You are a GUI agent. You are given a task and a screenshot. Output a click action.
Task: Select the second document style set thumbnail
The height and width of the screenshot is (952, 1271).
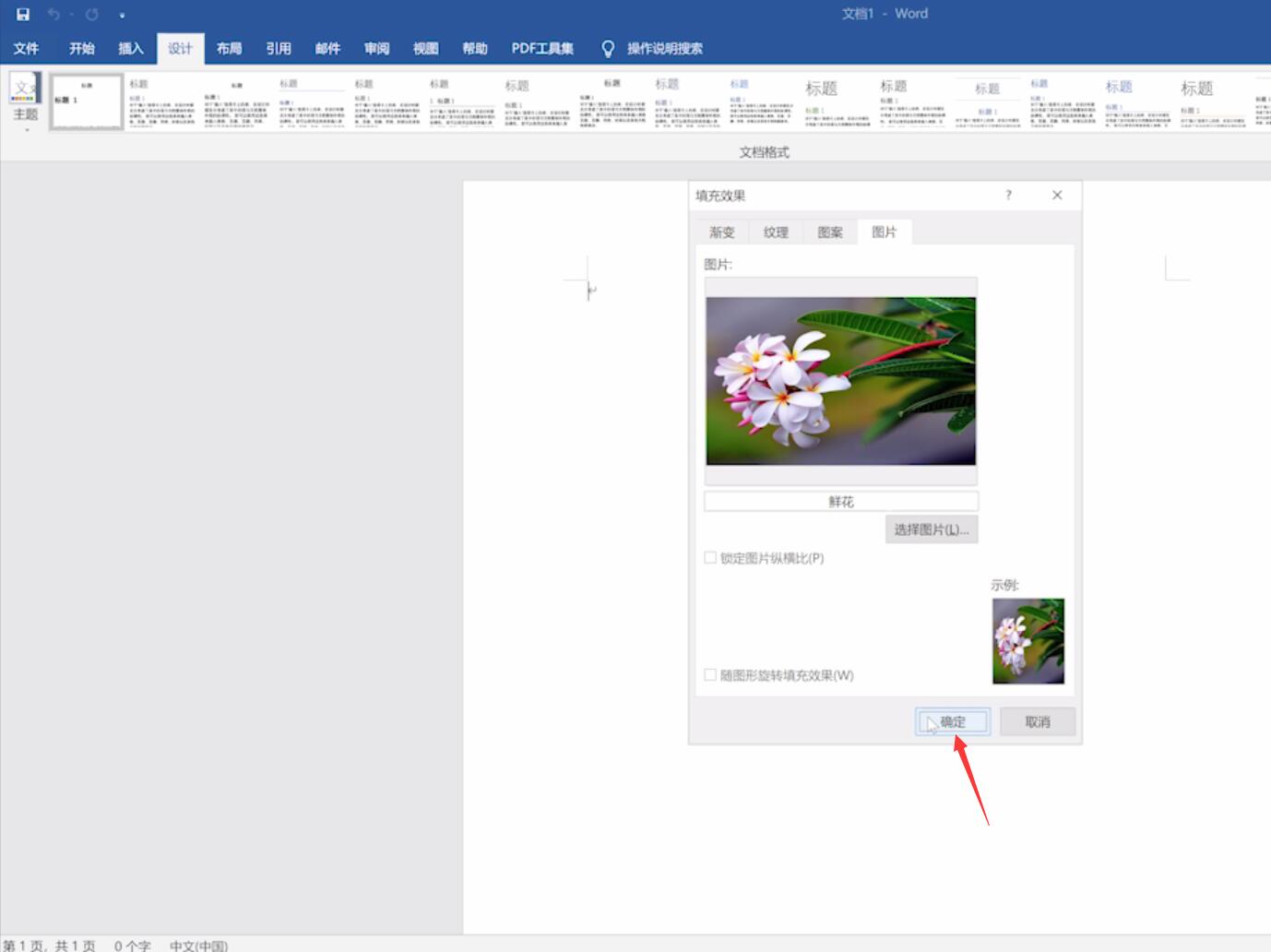click(162, 101)
